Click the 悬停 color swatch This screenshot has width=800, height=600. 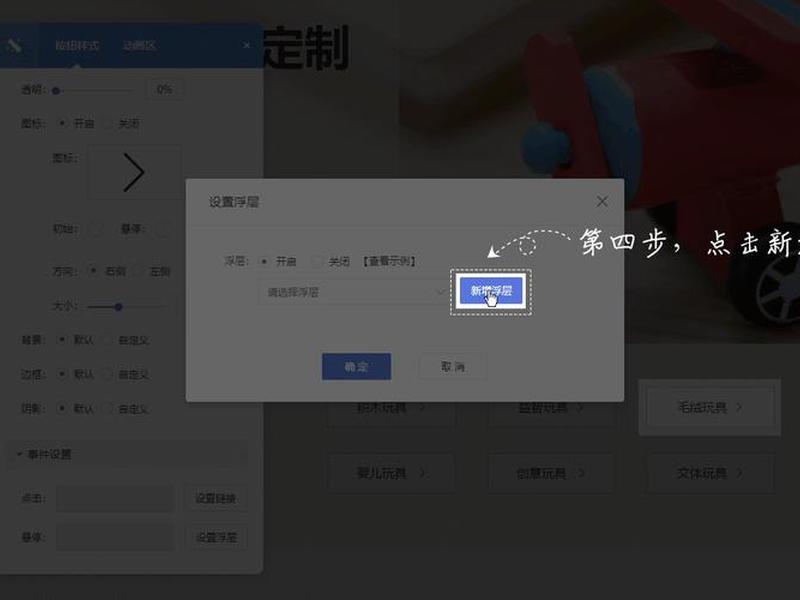pos(162,229)
